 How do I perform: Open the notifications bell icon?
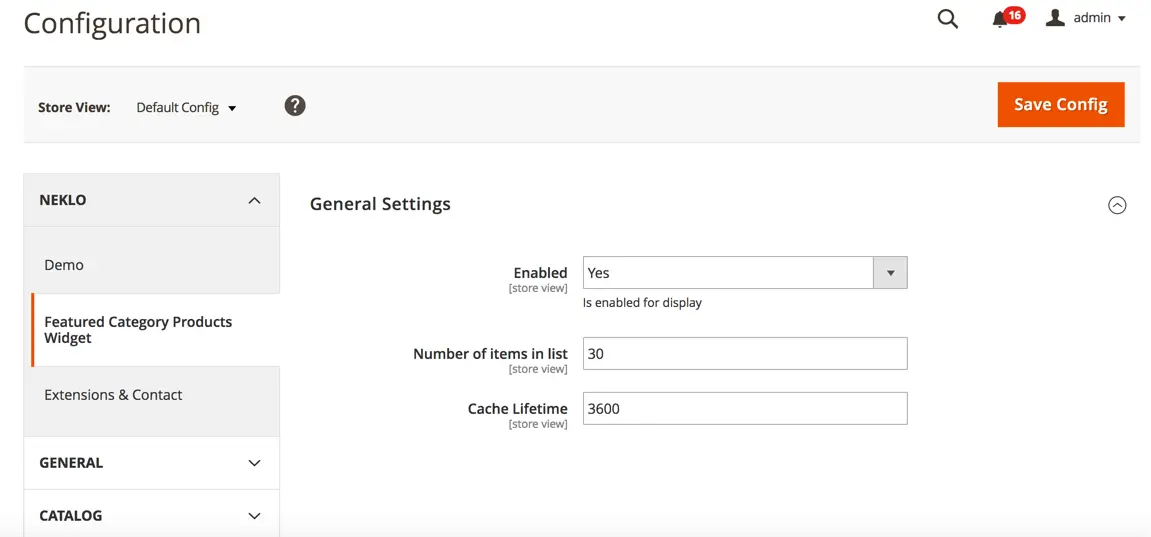pos(999,20)
